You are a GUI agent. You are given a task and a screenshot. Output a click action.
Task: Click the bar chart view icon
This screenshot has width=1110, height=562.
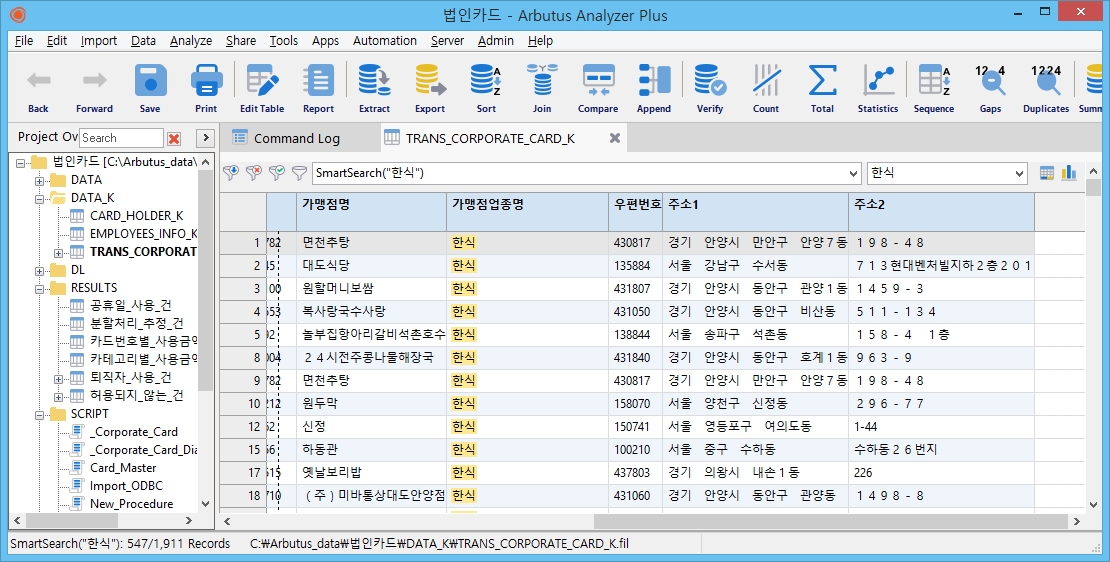tap(1069, 173)
